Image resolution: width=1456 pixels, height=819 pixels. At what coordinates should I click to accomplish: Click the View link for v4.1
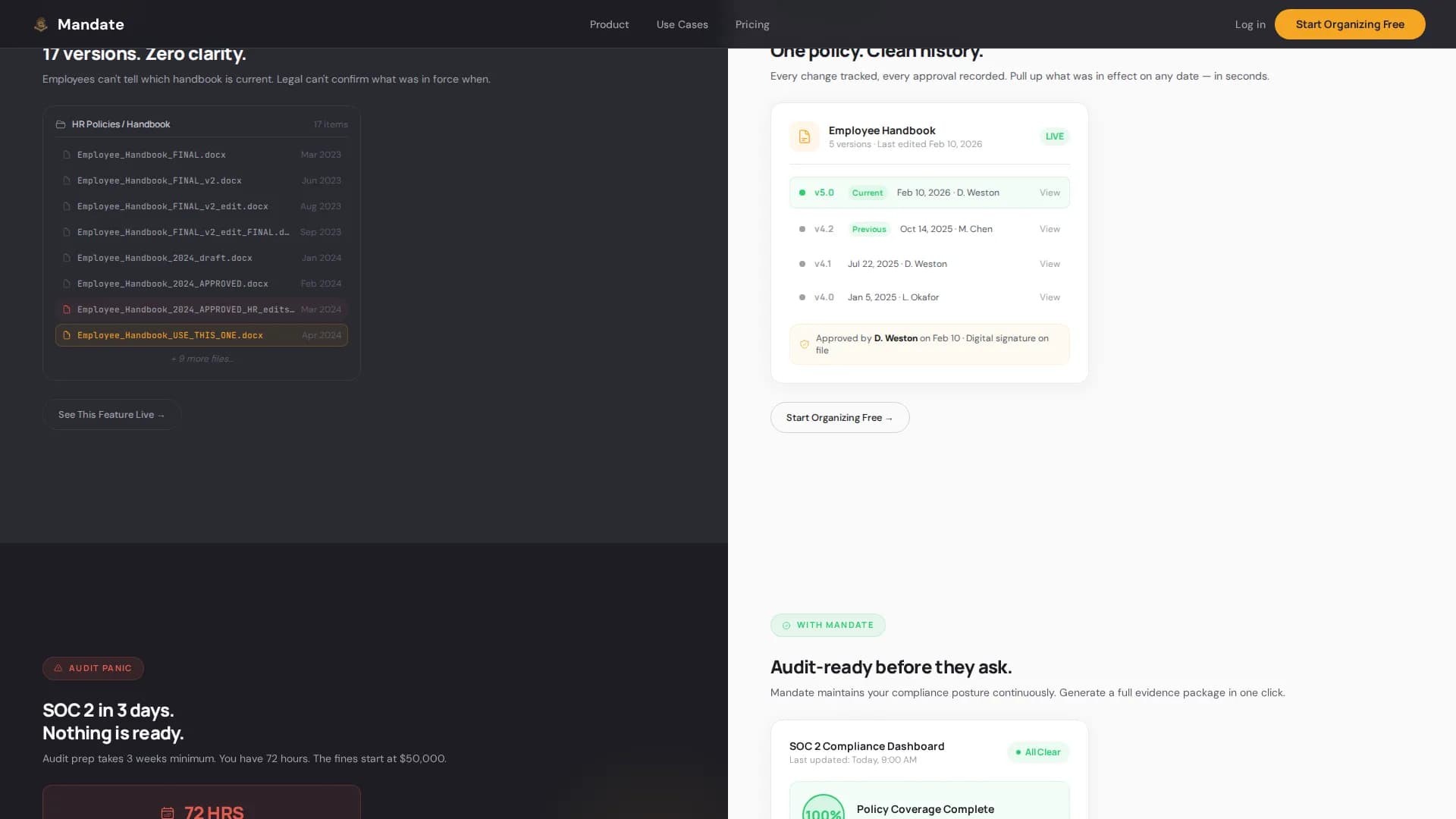click(1050, 264)
